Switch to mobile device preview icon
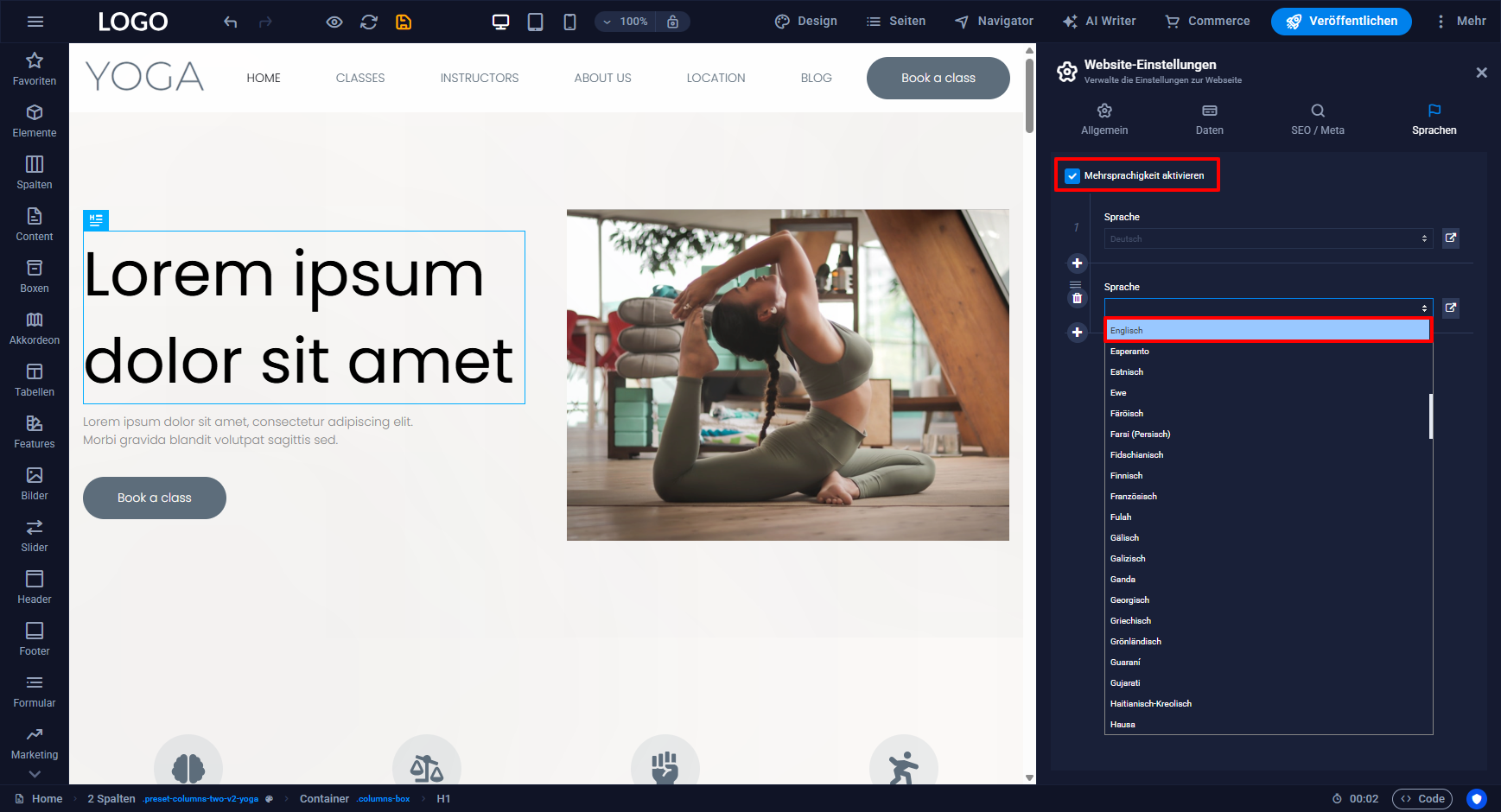Viewport: 1501px width, 812px height. (569, 22)
